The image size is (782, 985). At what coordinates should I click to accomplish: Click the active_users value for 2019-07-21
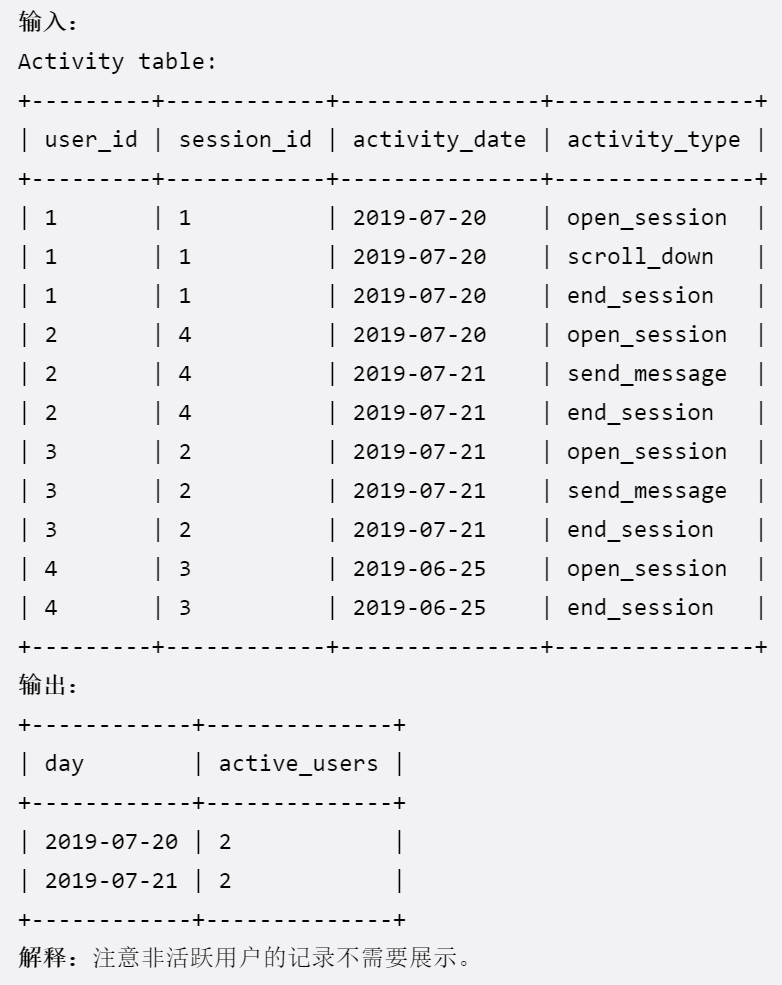225,881
